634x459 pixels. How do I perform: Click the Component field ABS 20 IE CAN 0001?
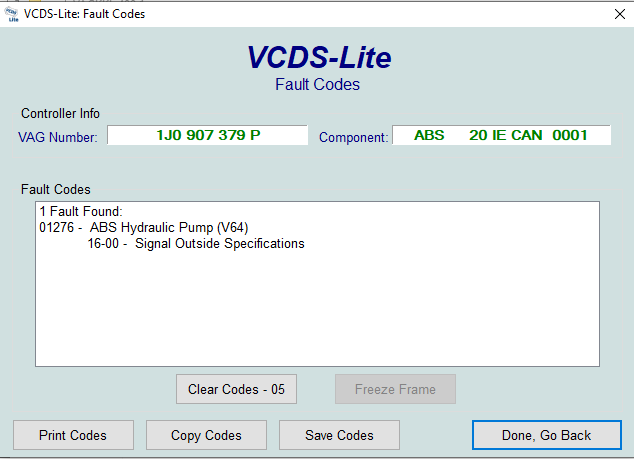coord(501,135)
